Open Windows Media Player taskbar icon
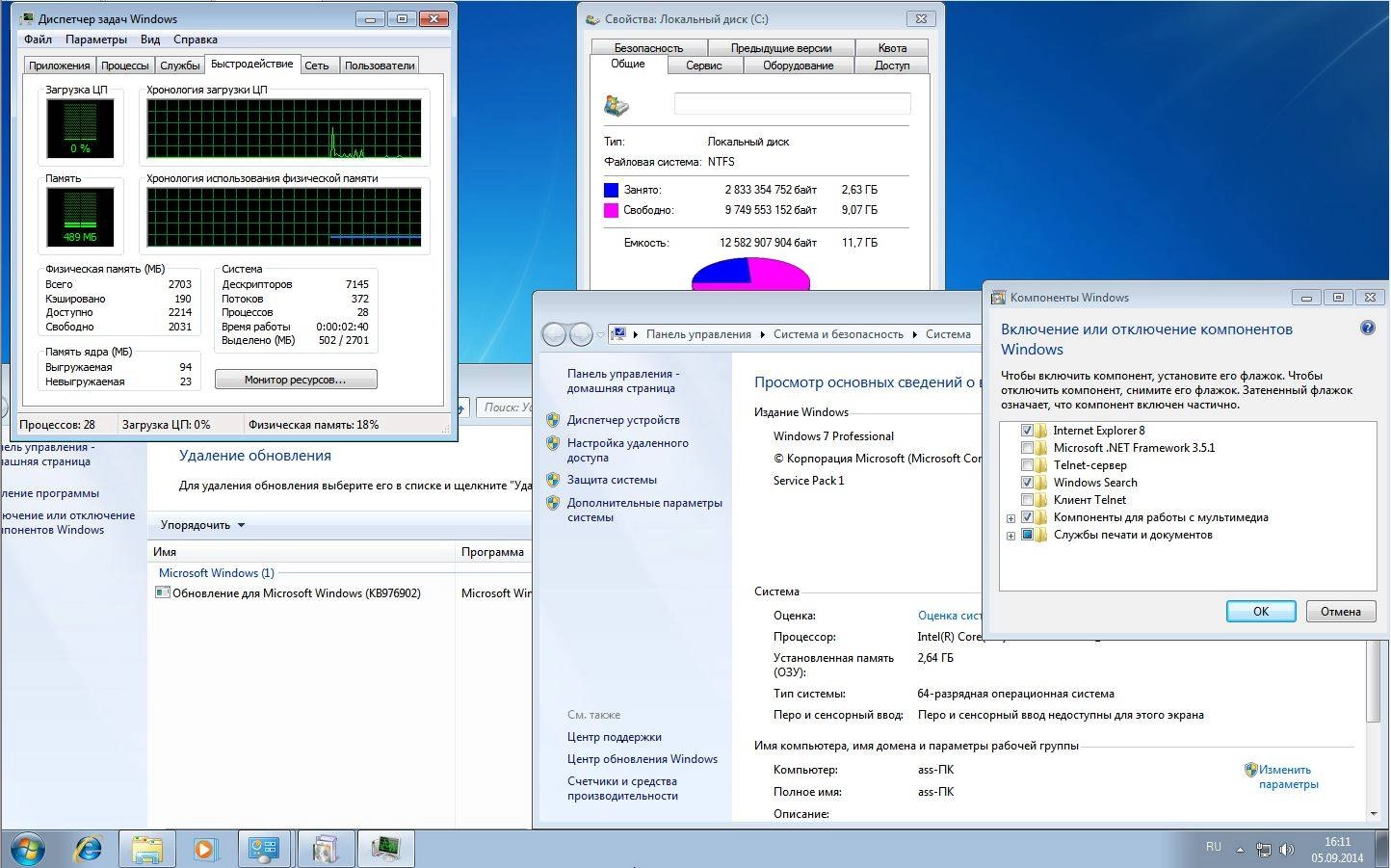The image size is (1391, 868). [x=204, y=849]
